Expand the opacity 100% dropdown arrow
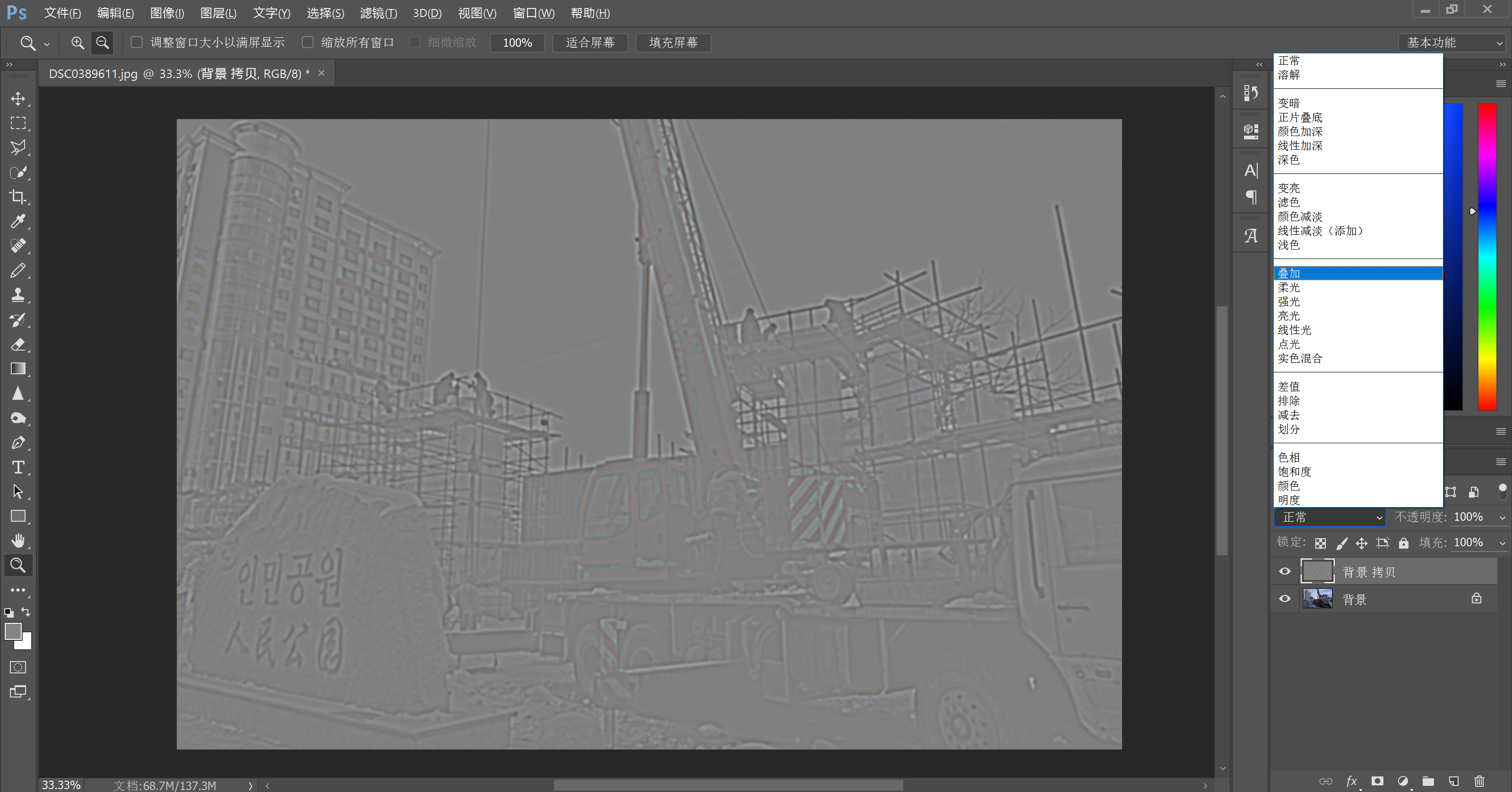Viewport: 1512px width, 792px height. click(1502, 517)
